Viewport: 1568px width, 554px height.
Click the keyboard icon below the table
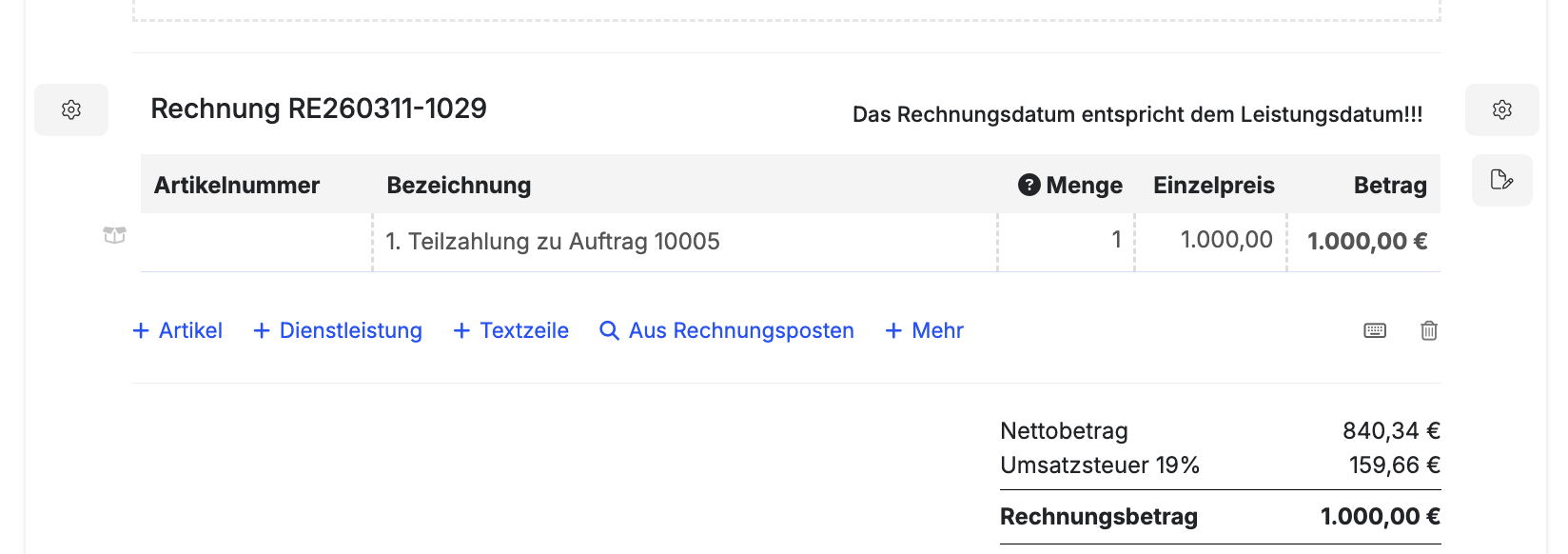pos(1375,330)
